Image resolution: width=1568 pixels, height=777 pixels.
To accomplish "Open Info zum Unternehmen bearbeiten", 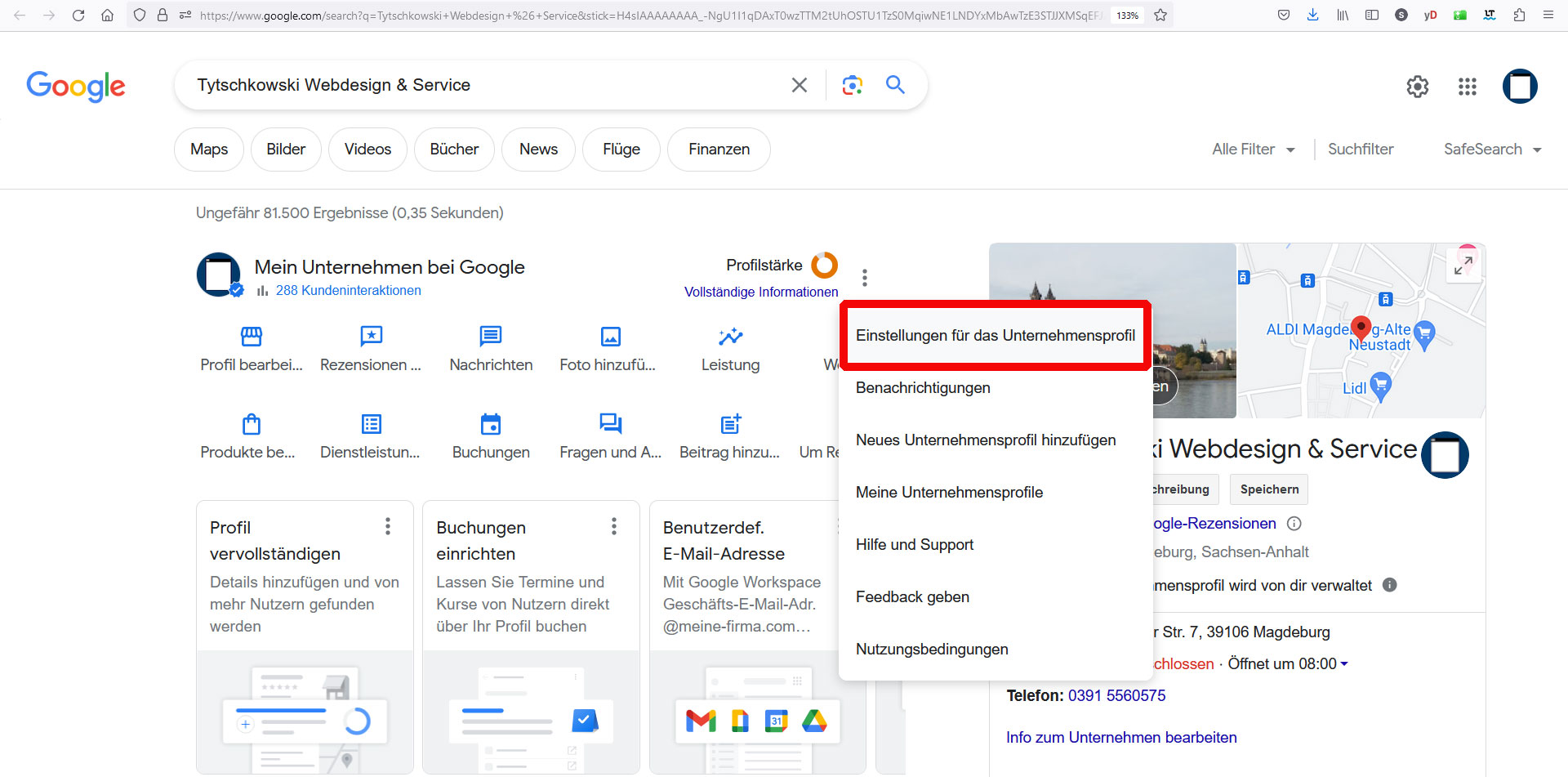I will (x=1121, y=737).
